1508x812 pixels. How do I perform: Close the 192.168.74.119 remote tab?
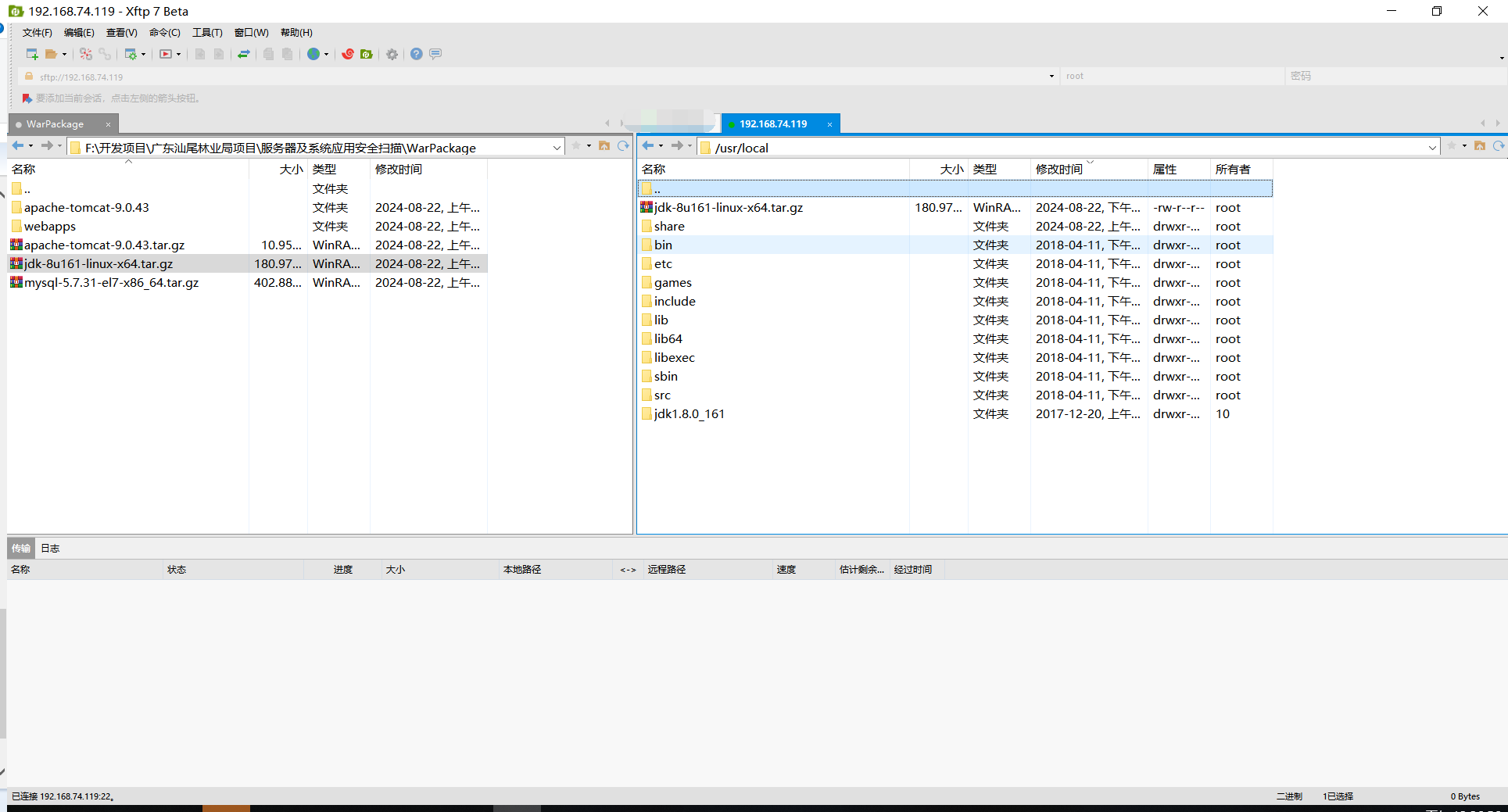(829, 124)
